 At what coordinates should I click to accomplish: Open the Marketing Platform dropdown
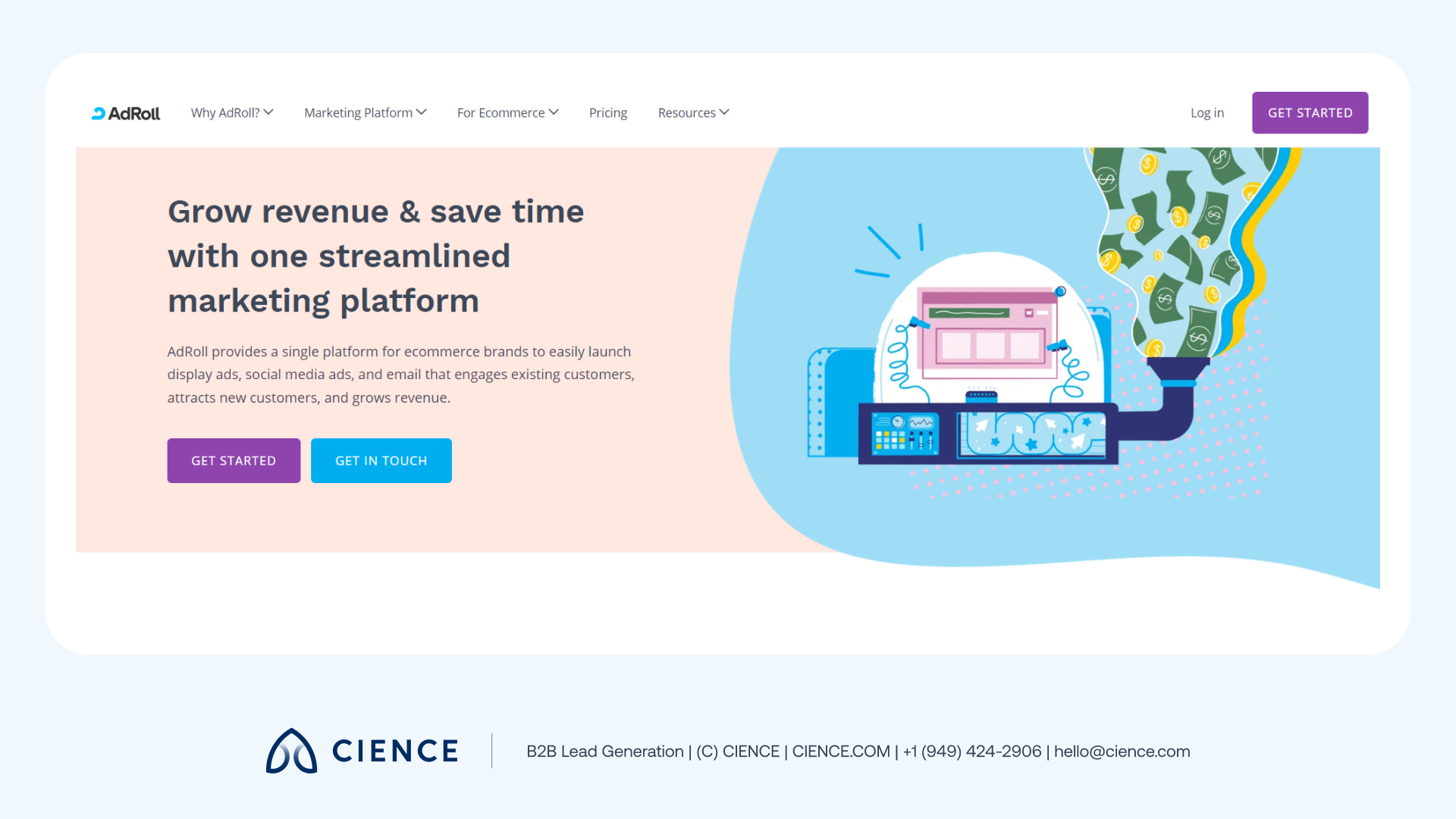(358, 112)
